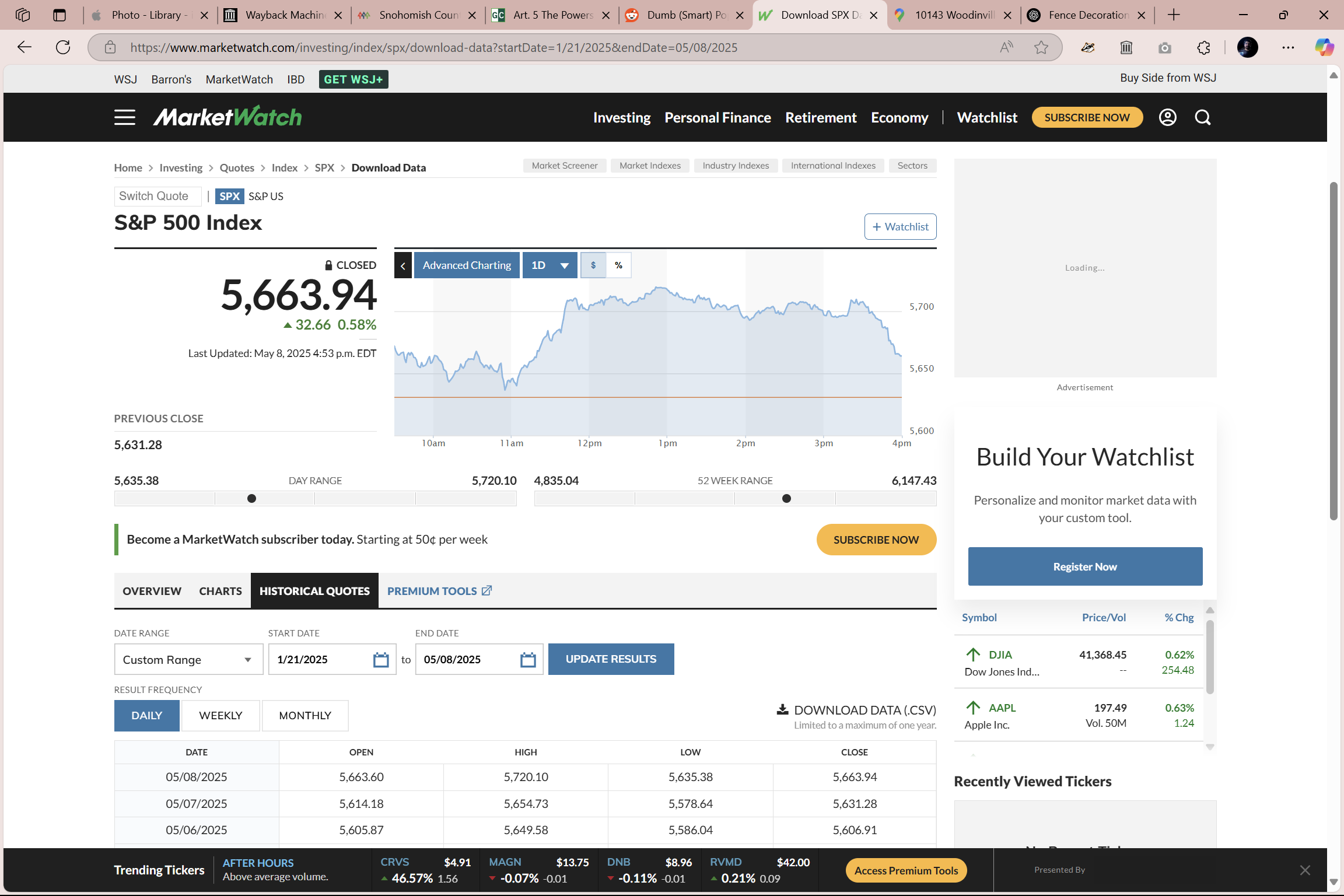Screen dimensions: 1344x896
Task: Open the OVERVIEW tab
Action: (152, 591)
